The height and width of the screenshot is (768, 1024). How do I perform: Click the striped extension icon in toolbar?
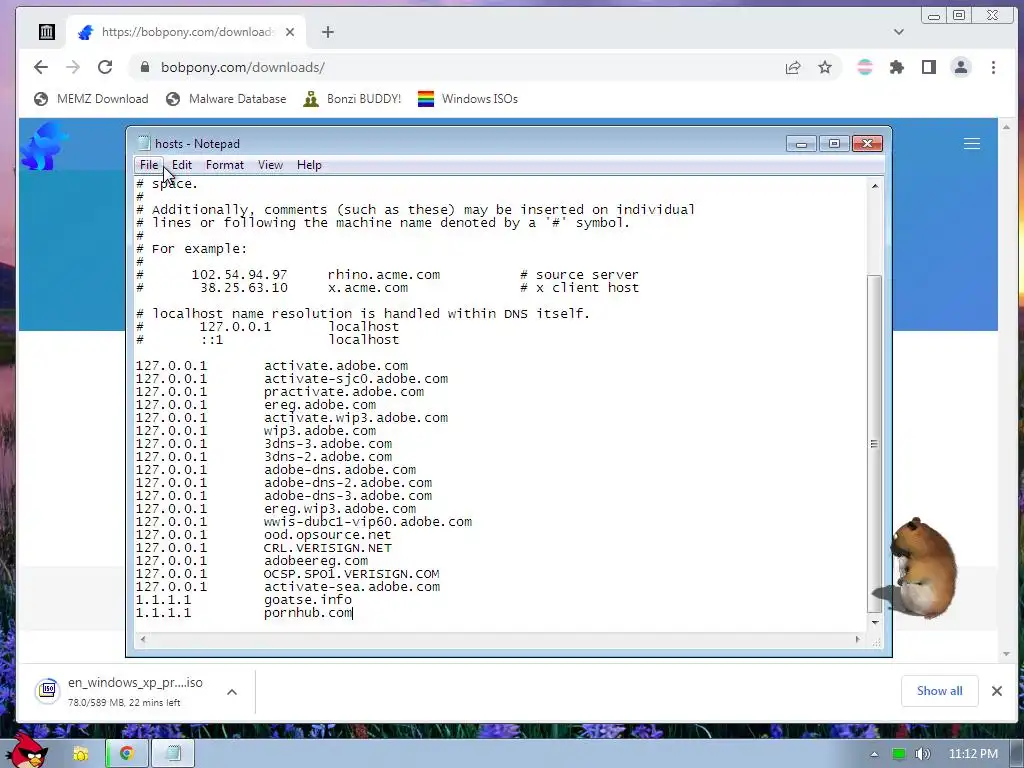pos(865,67)
